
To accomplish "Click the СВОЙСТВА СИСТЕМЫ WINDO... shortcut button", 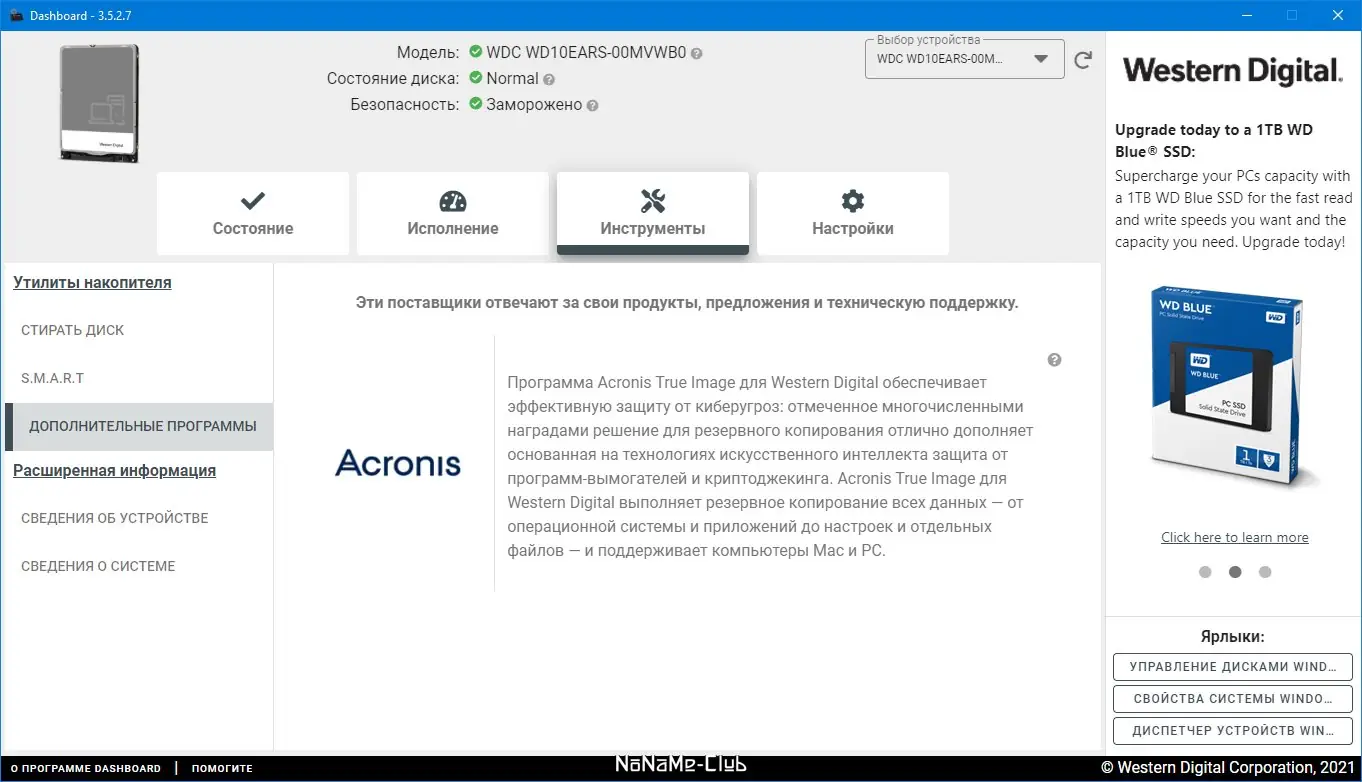I will click(x=1233, y=699).
